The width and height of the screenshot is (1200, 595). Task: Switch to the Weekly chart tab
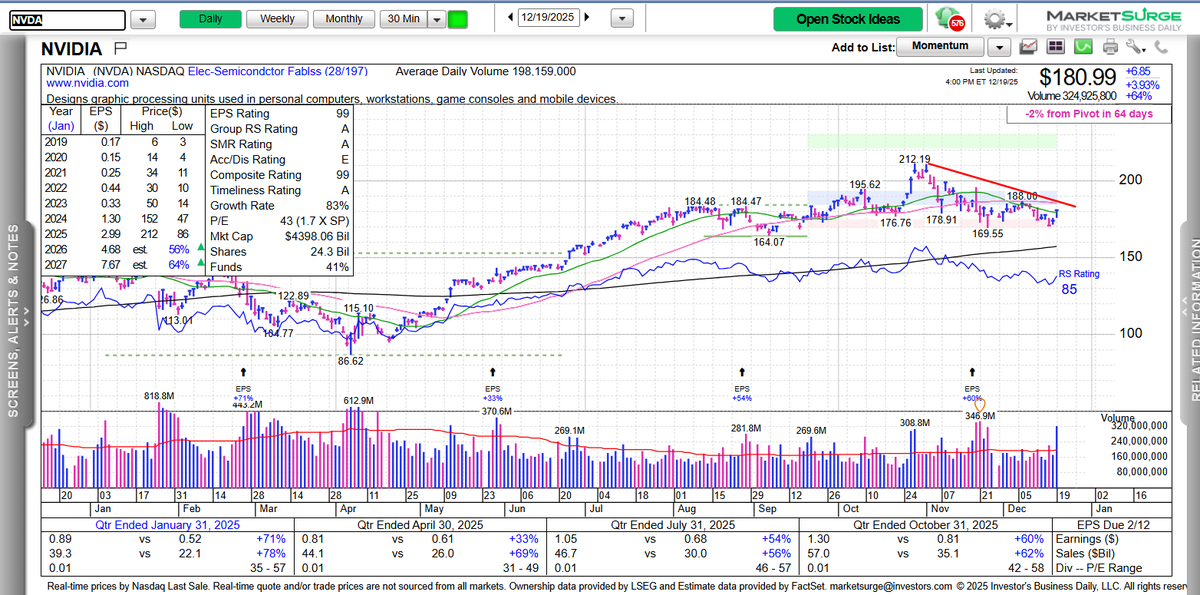coord(276,18)
